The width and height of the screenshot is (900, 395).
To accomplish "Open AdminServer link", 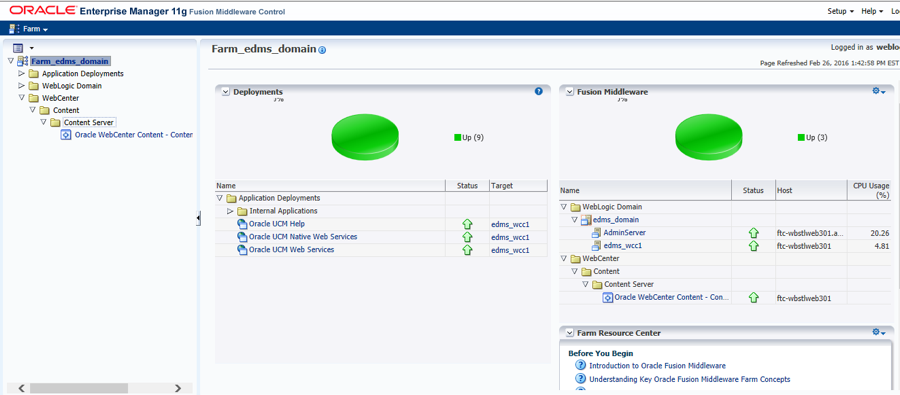I will 624,233.
